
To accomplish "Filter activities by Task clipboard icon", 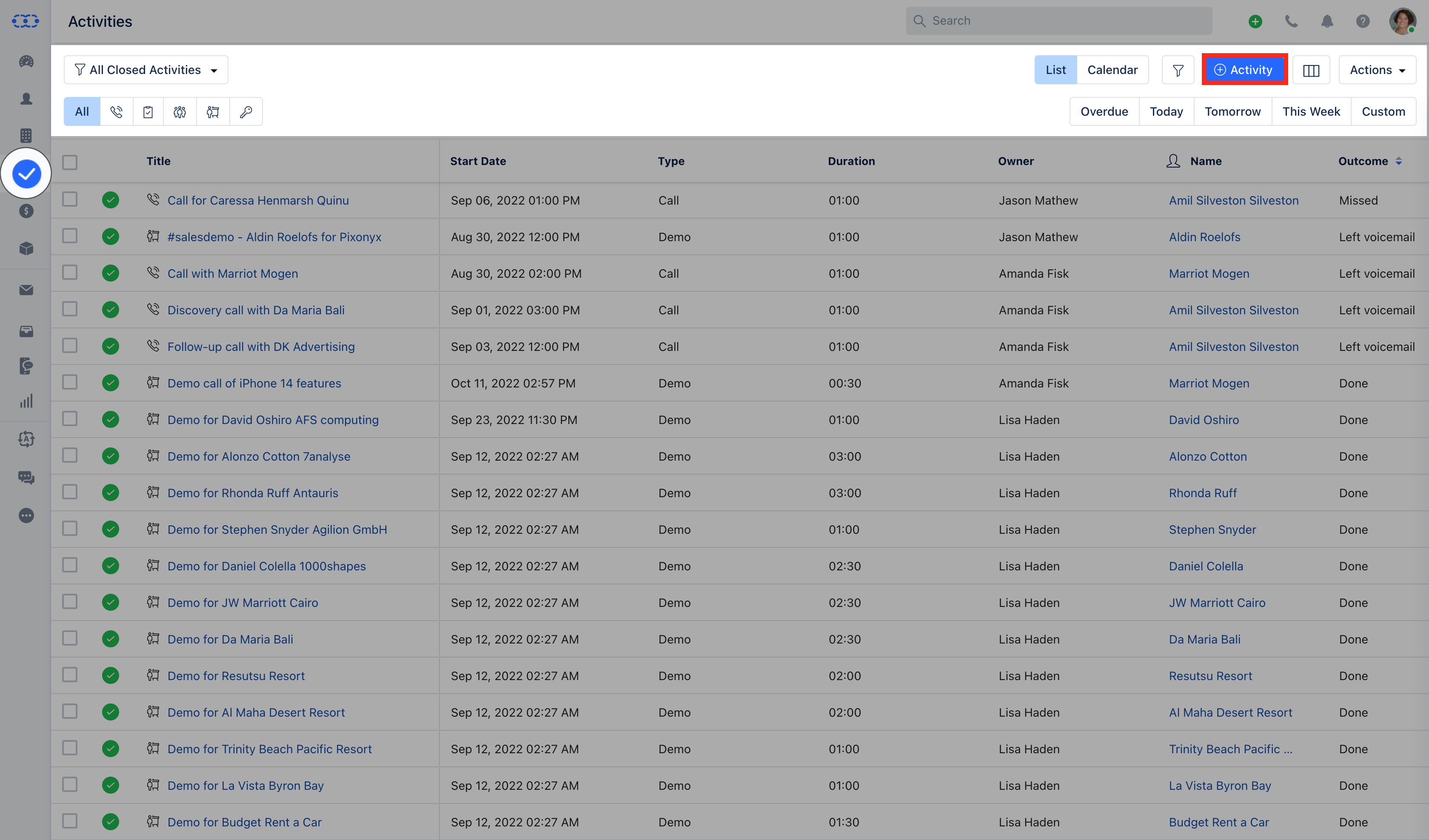I will [148, 112].
